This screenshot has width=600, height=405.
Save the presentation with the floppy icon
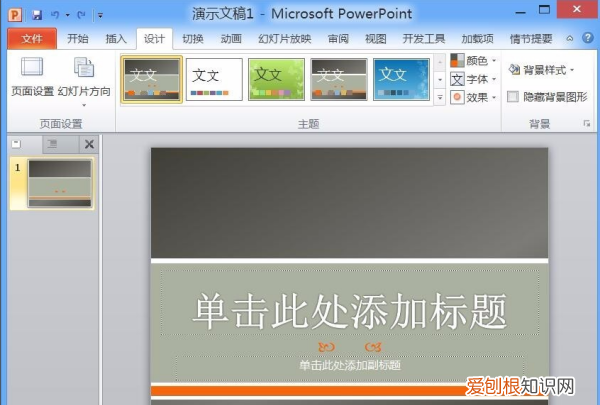37,15
